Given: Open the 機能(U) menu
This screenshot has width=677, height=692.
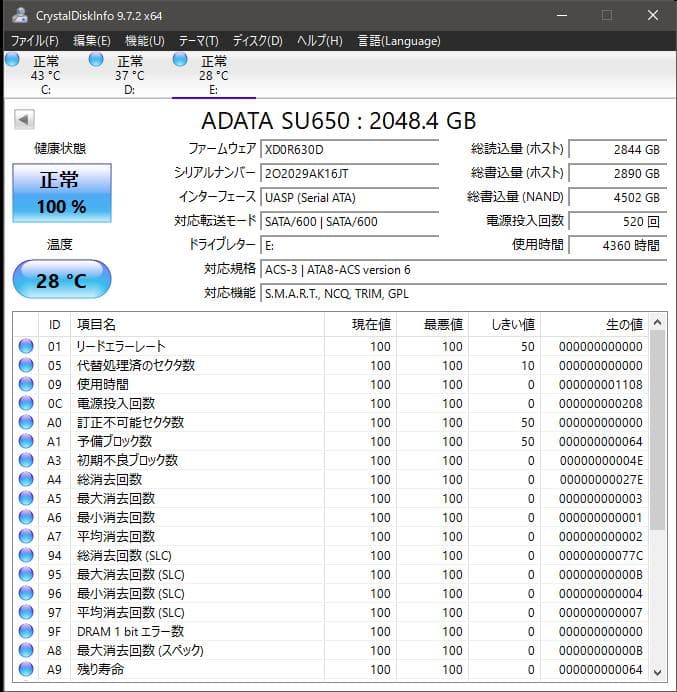Looking at the screenshot, I should tap(144, 41).
